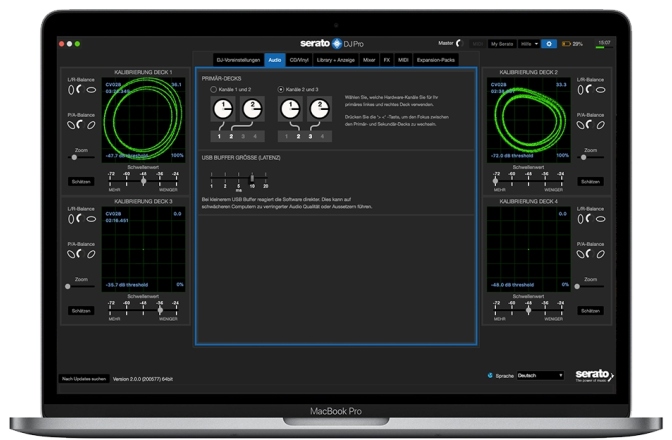The image size is (672, 440).
Task: Turn the Deck 2 P/A-Balance knob
Action: [589, 125]
